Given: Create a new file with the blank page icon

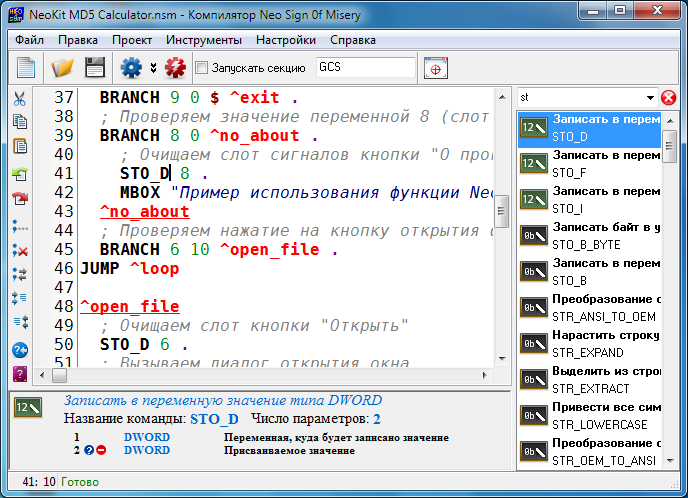Looking at the screenshot, I should point(25,68).
